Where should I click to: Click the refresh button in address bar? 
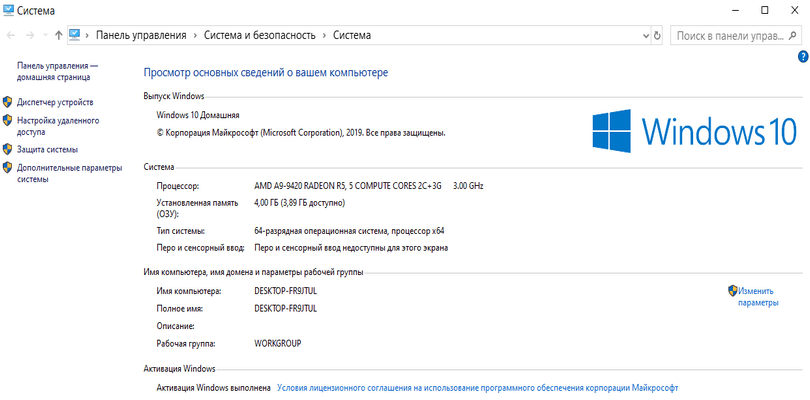655,35
